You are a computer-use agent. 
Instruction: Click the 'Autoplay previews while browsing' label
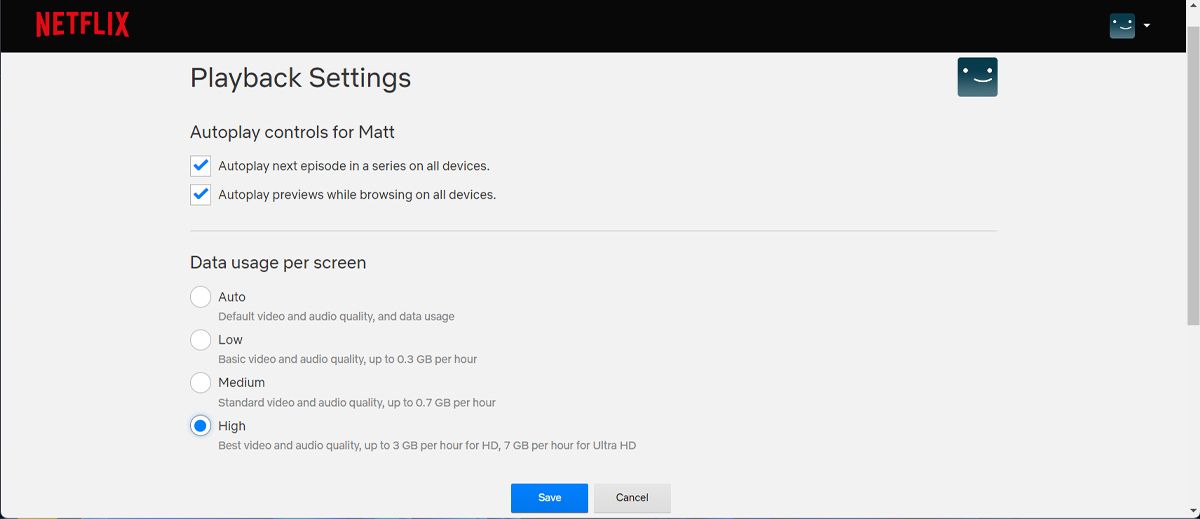tap(357, 194)
